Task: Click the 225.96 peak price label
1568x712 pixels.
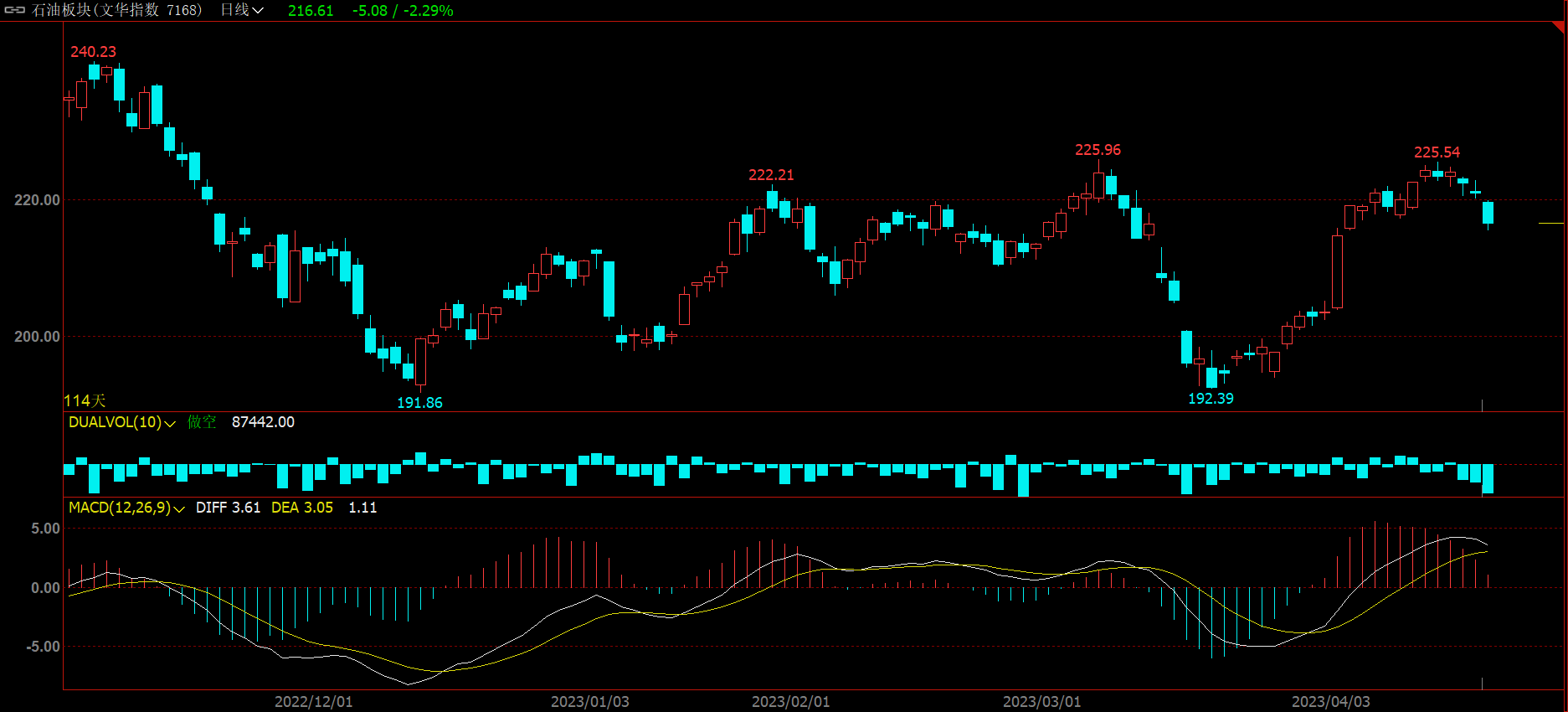Action: pyautogui.click(x=1098, y=150)
